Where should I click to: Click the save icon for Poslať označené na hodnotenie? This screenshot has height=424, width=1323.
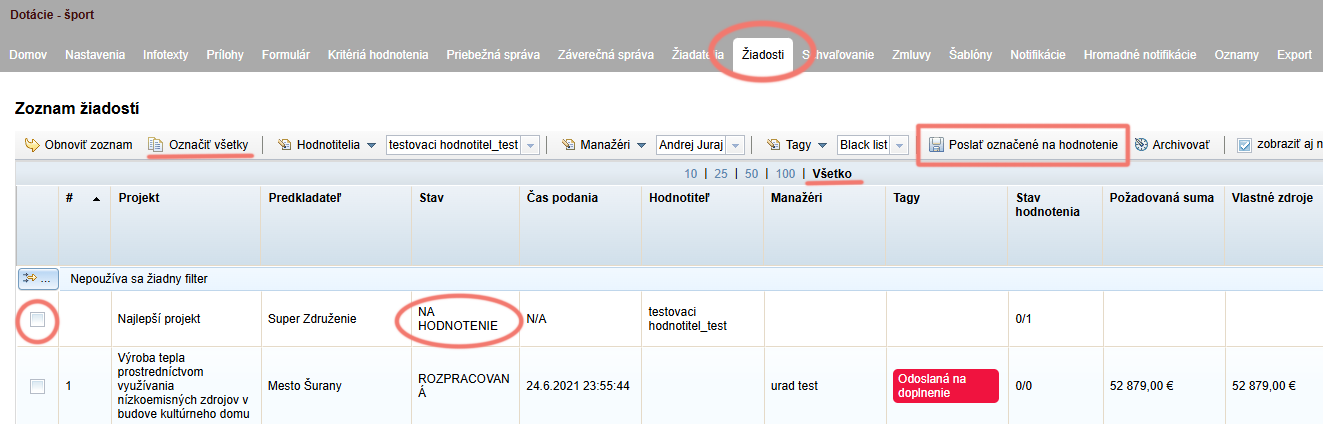(x=934, y=145)
